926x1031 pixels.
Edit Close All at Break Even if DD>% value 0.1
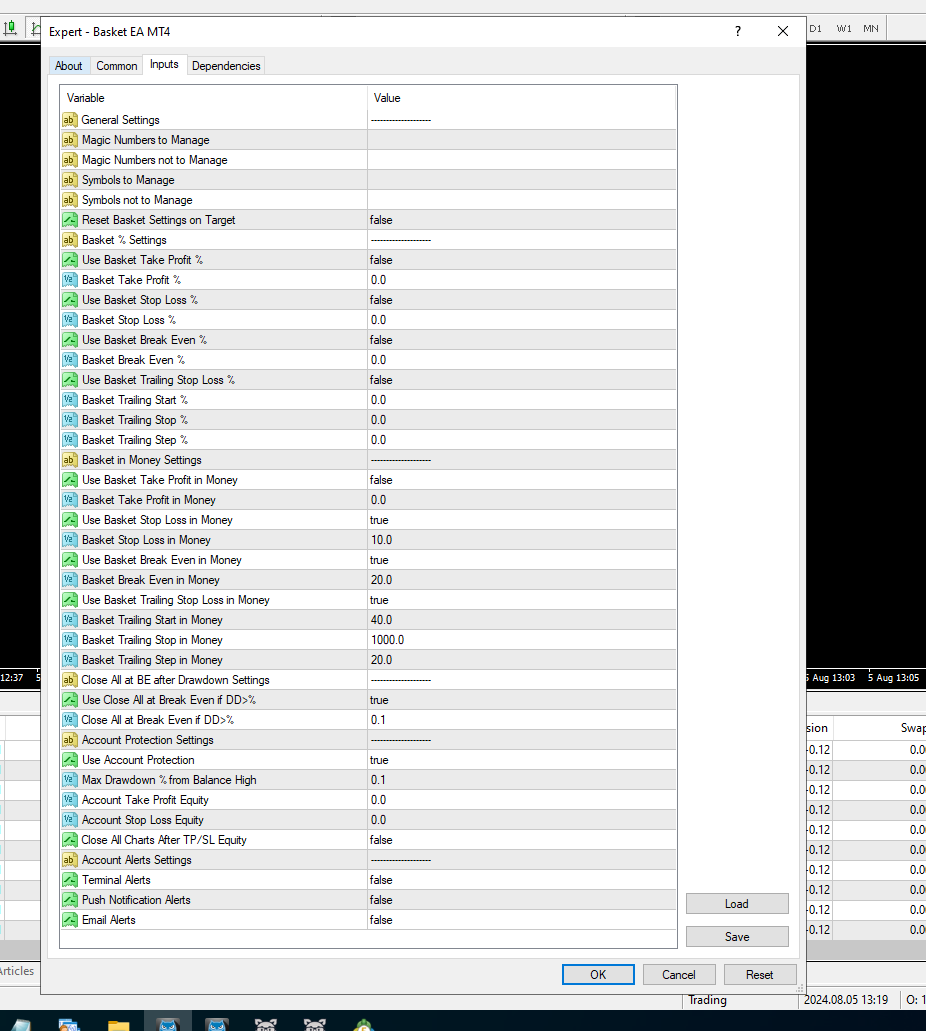click(522, 720)
